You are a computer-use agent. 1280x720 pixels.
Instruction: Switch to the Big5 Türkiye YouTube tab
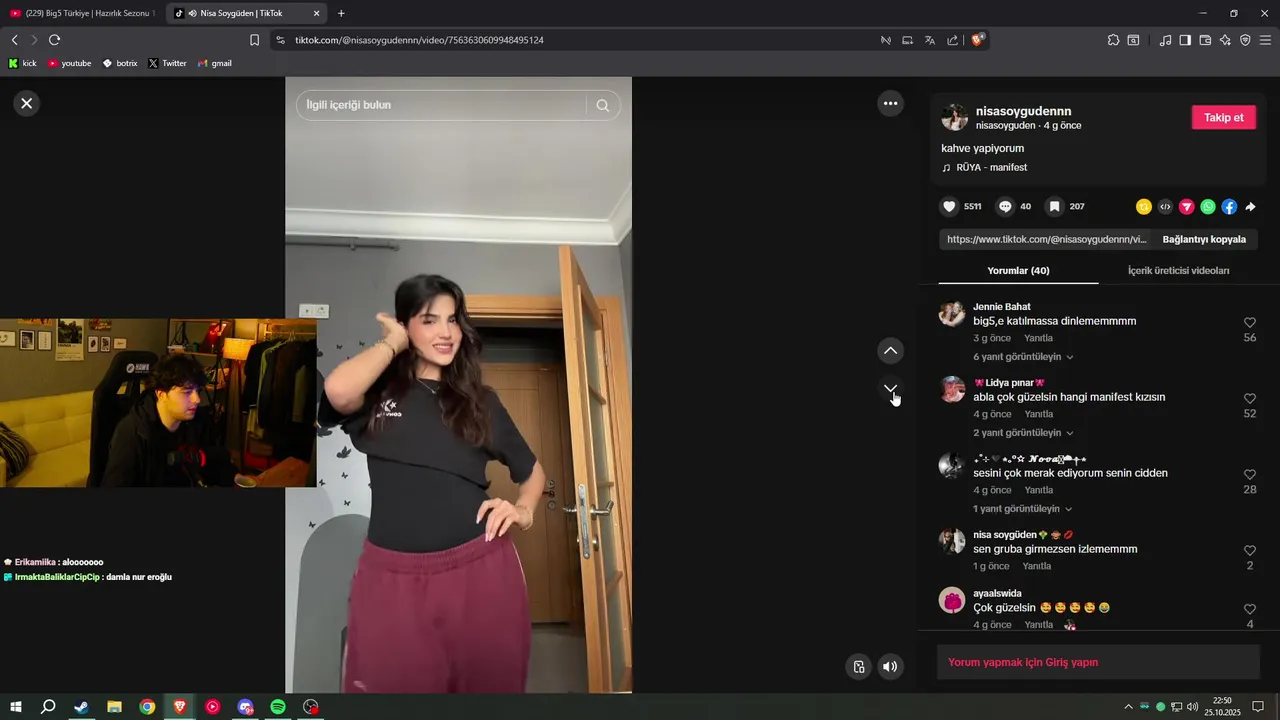coord(82,13)
